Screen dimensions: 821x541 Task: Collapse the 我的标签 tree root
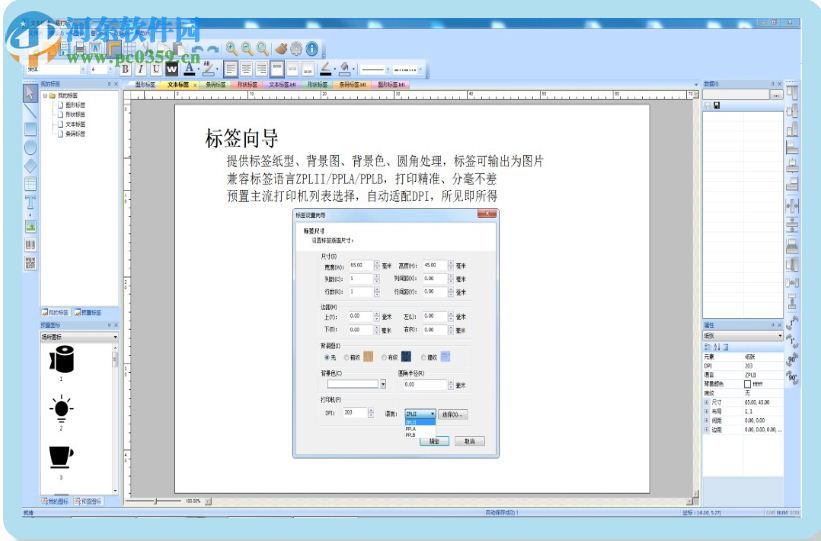[x=45, y=95]
